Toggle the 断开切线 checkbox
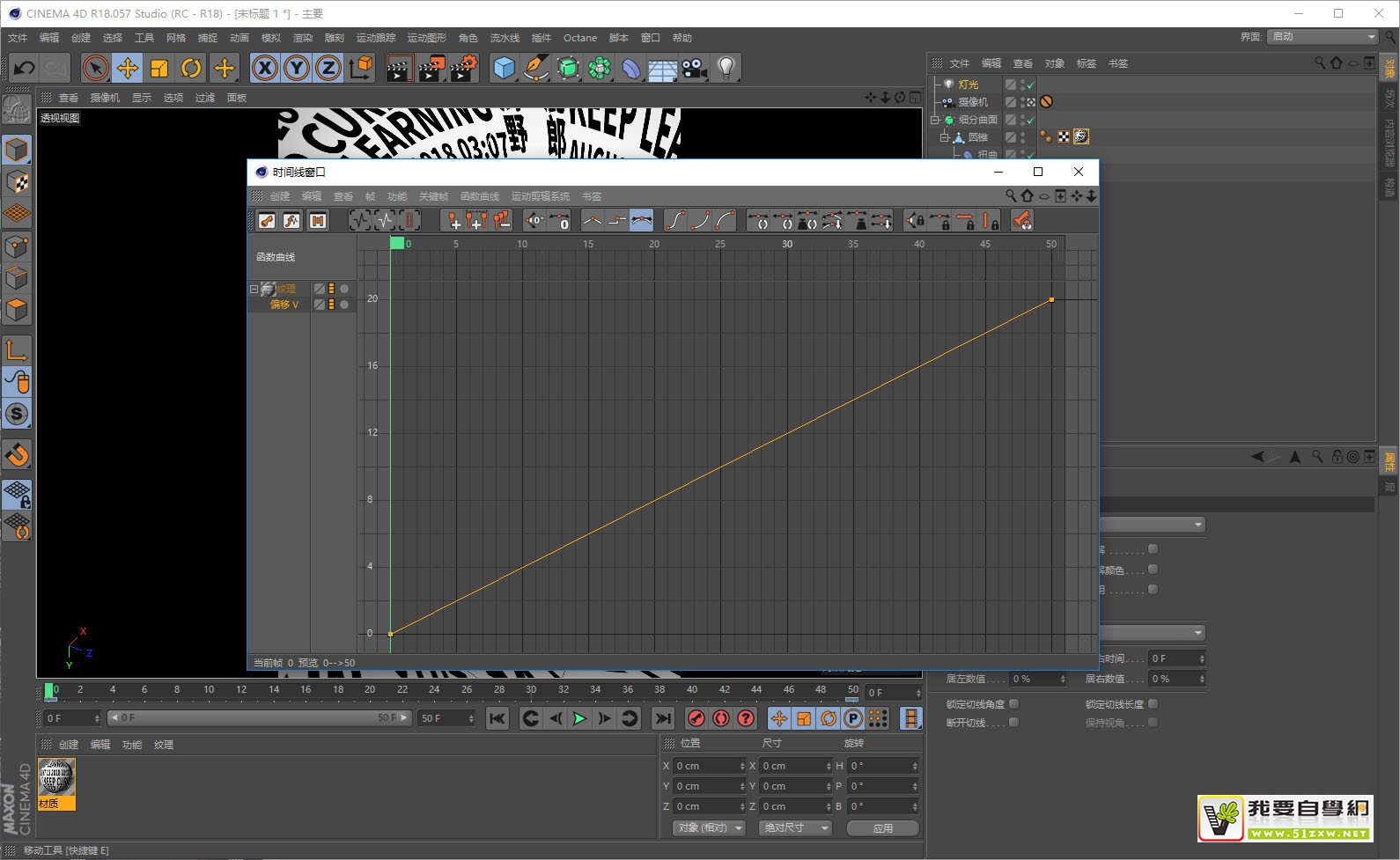The width and height of the screenshot is (1400, 860). (1014, 723)
